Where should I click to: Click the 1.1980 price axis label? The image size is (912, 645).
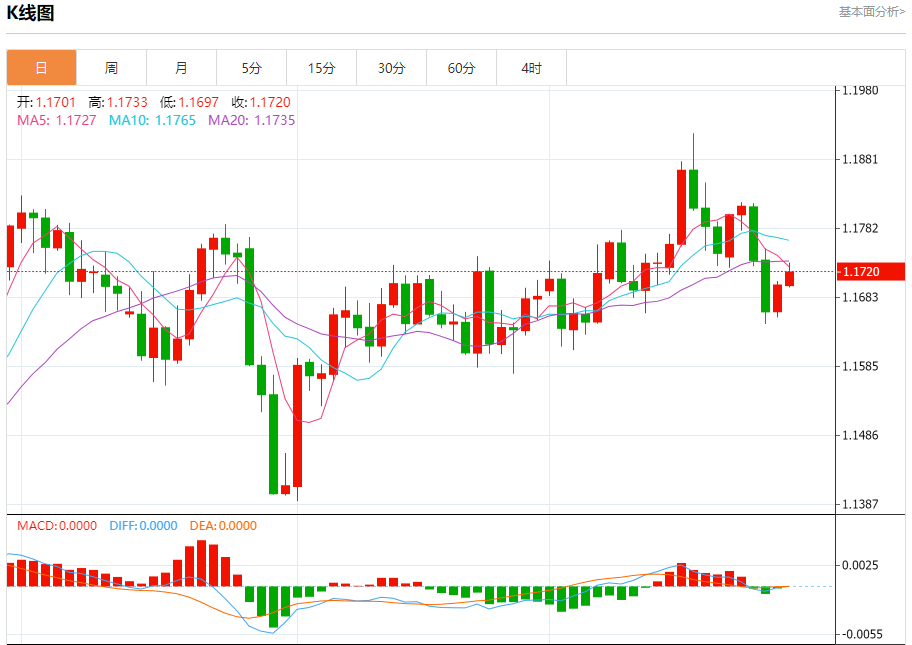click(860, 91)
